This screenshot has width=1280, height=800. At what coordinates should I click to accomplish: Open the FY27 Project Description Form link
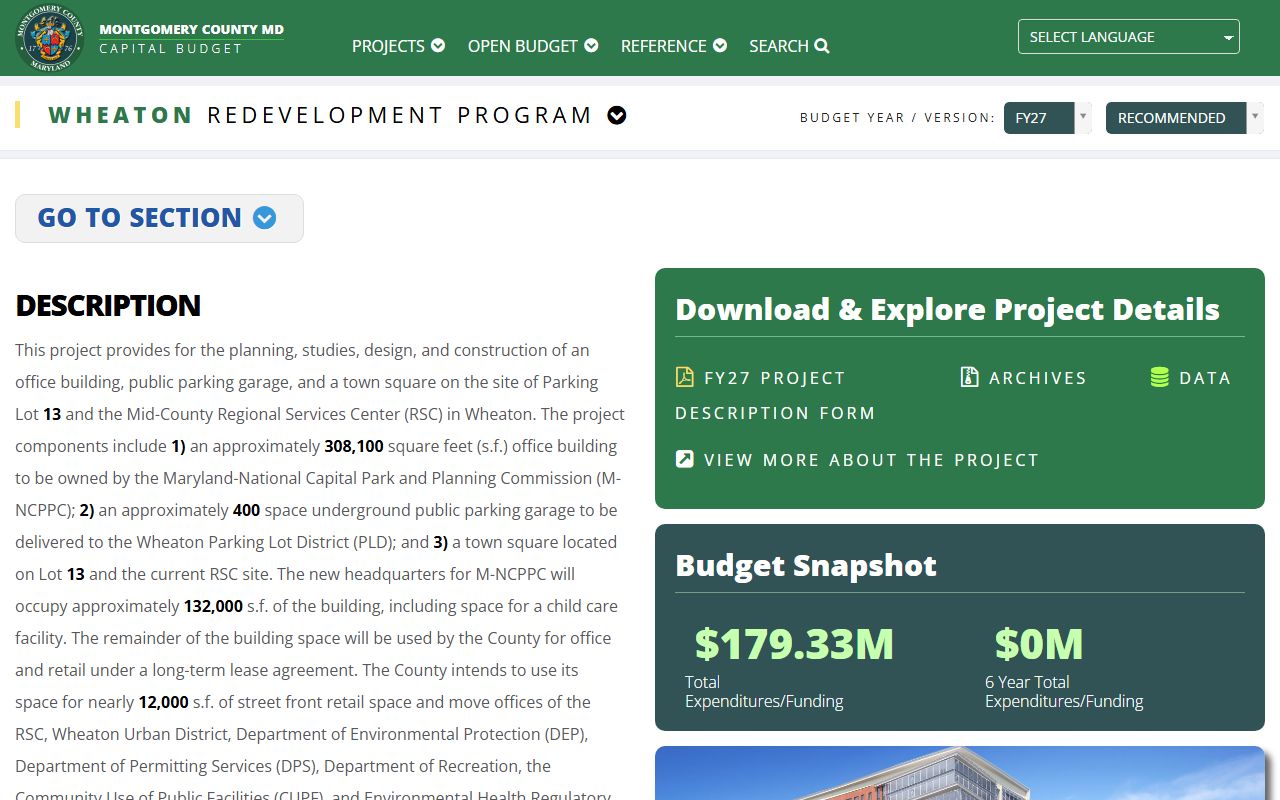click(775, 395)
